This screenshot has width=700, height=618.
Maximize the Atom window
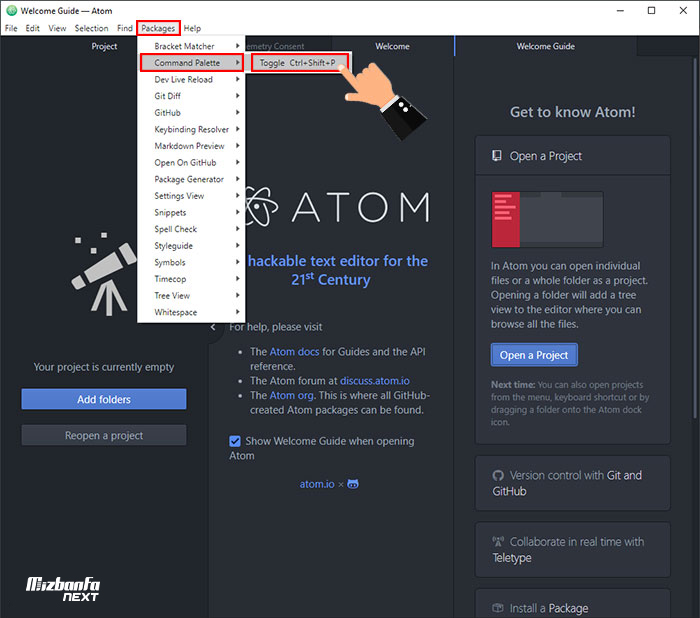[651, 10]
